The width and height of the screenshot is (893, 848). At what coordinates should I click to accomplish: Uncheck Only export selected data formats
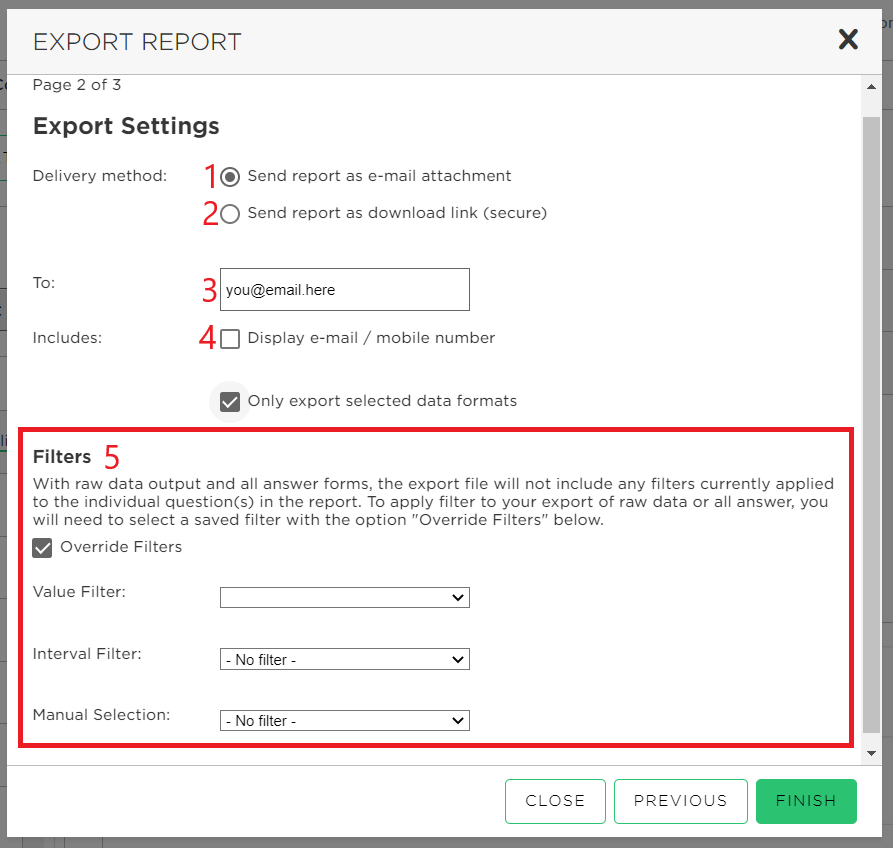tap(230, 402)
